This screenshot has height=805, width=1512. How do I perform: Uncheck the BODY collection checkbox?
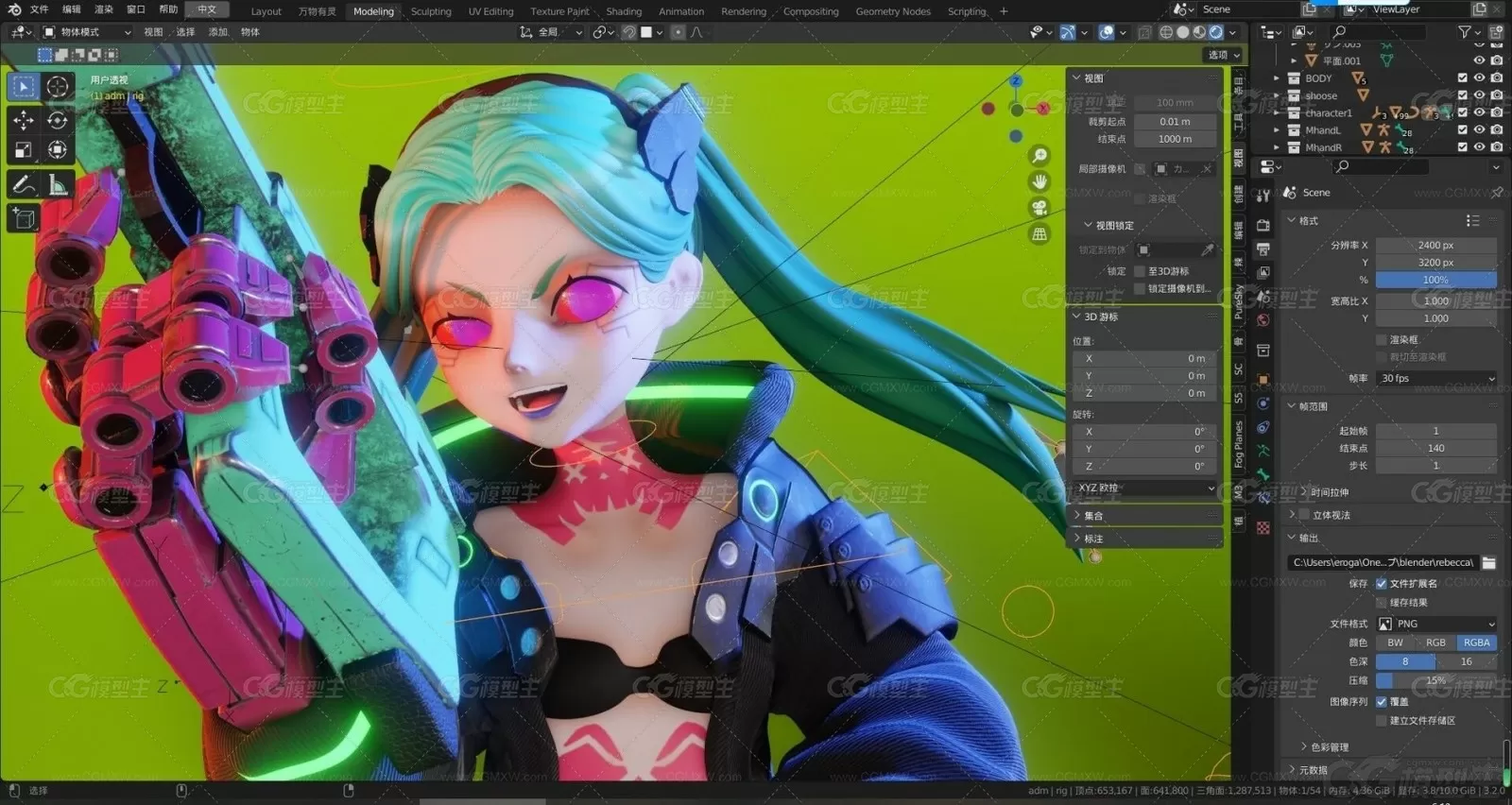1463,78
